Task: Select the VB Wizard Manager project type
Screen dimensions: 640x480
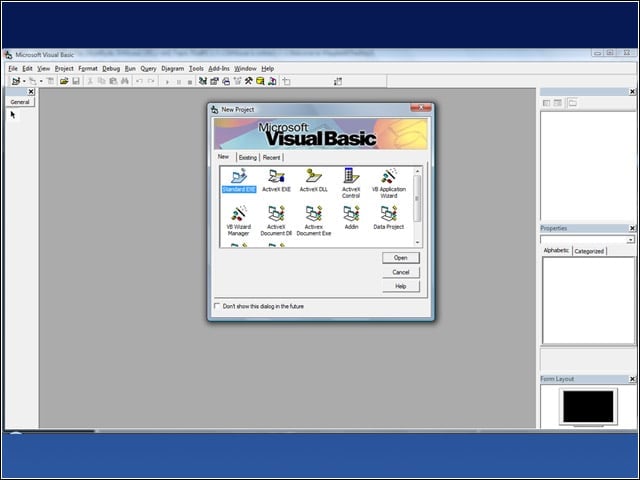Action: tap(238, 221)
